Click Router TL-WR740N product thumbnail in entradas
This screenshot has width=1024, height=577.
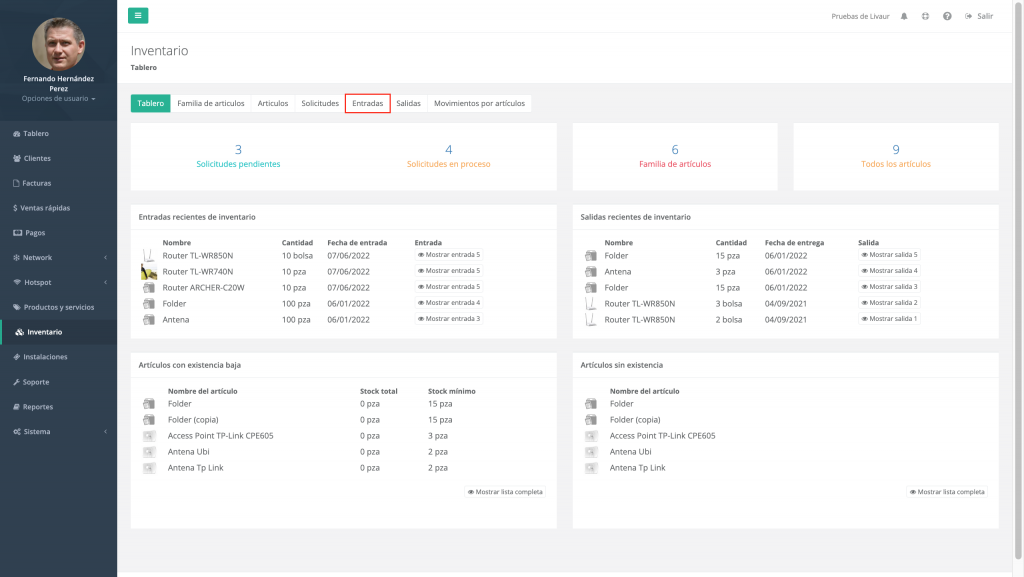(149, 272)
